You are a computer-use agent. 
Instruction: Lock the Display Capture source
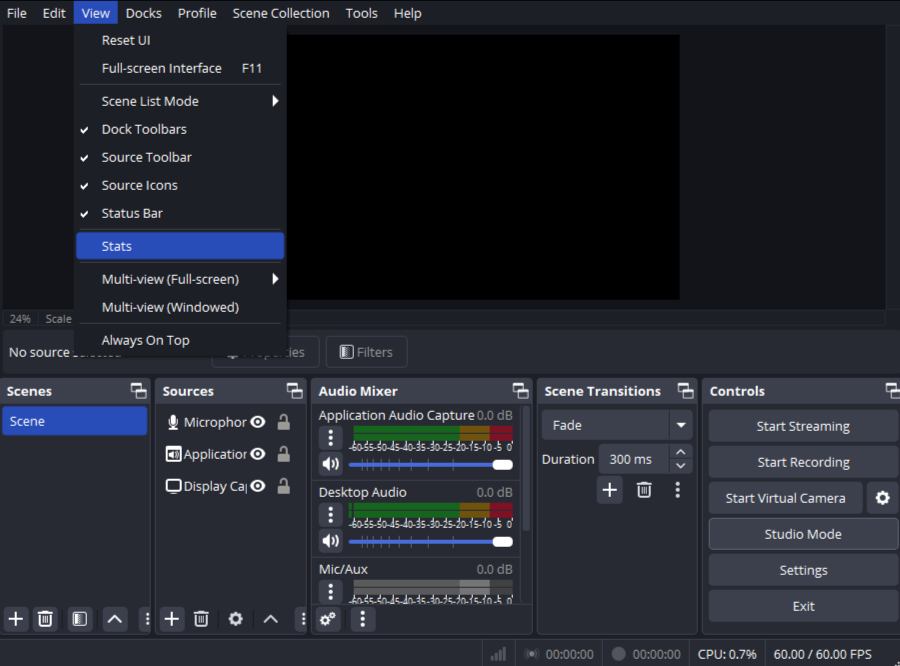(284, 486)
